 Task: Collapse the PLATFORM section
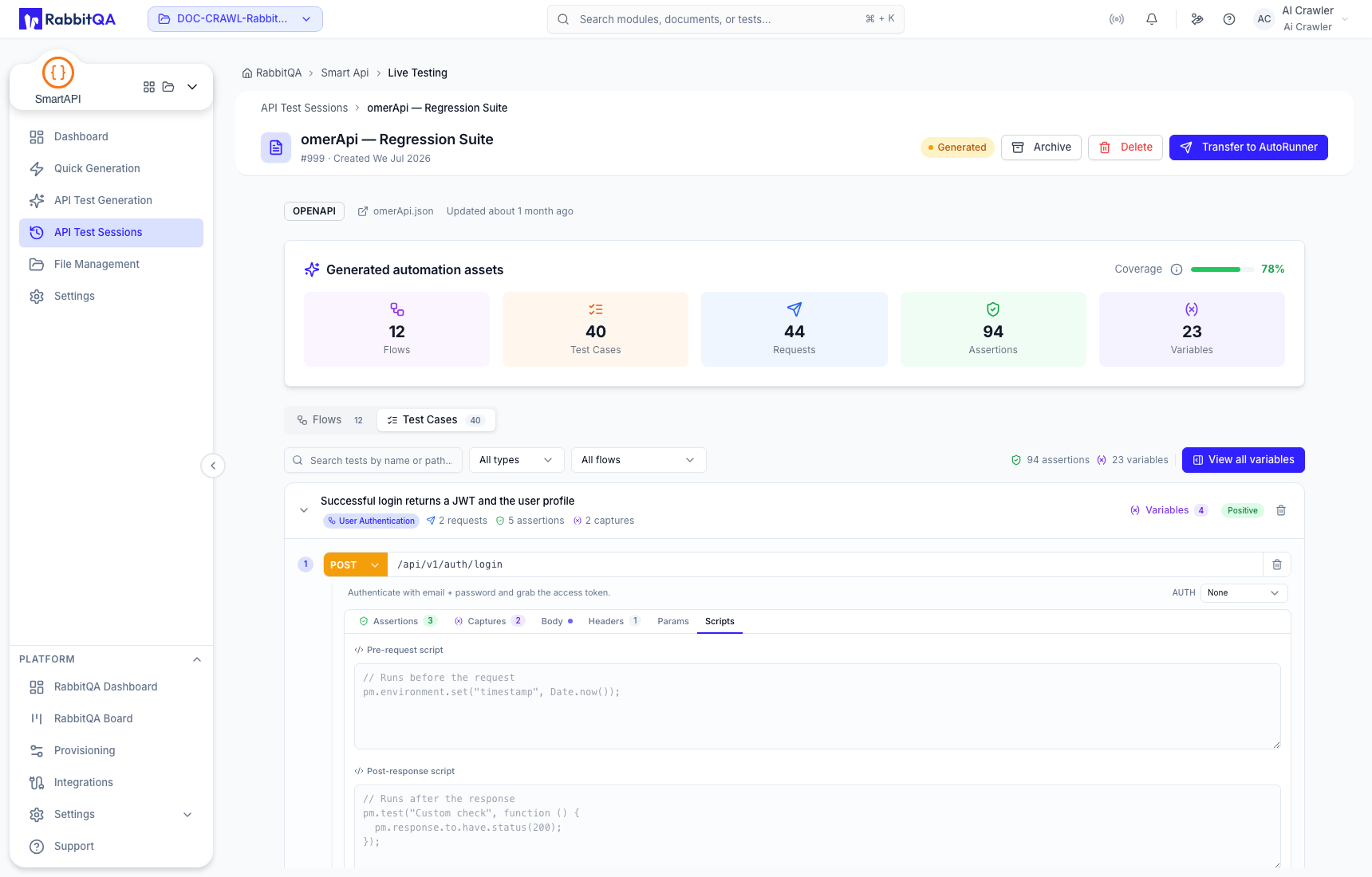point(197,659)
